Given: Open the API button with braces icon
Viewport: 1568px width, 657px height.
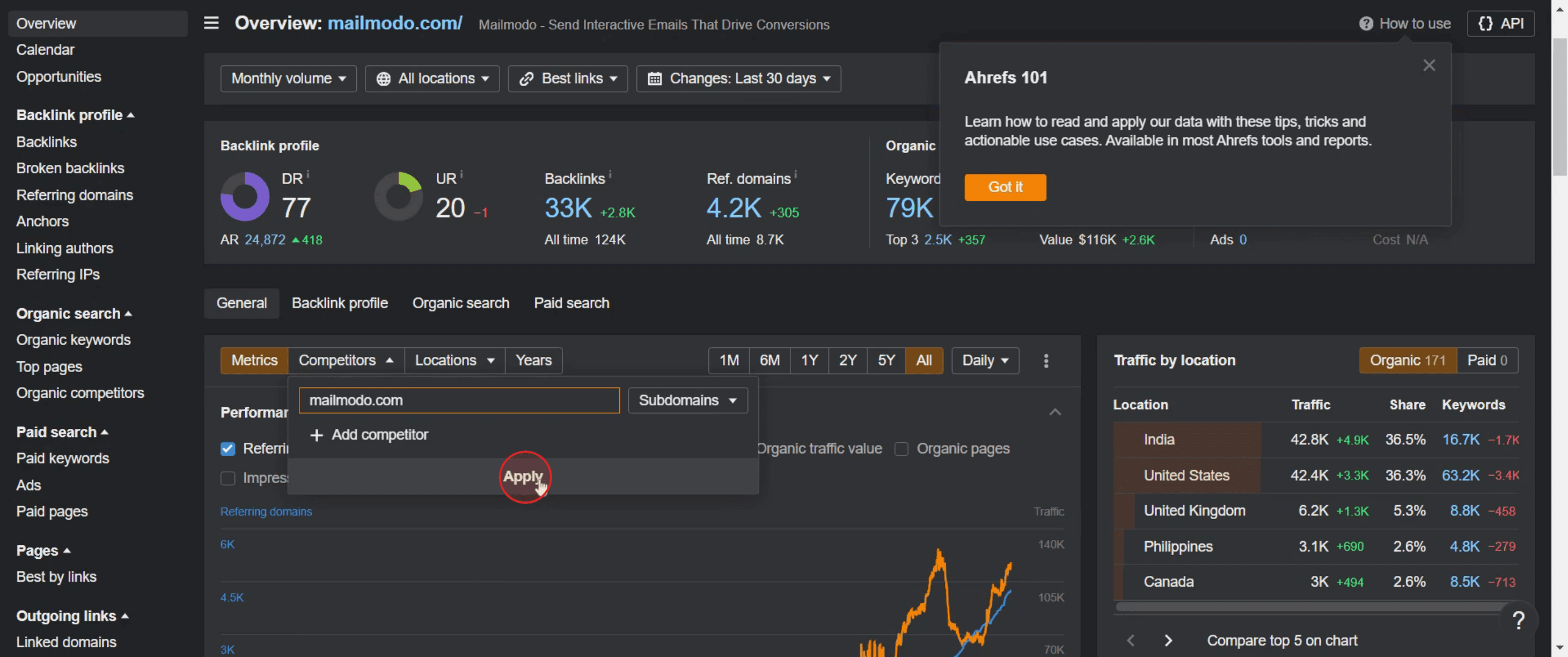Looking at the screenshot, I should 1500,24.
